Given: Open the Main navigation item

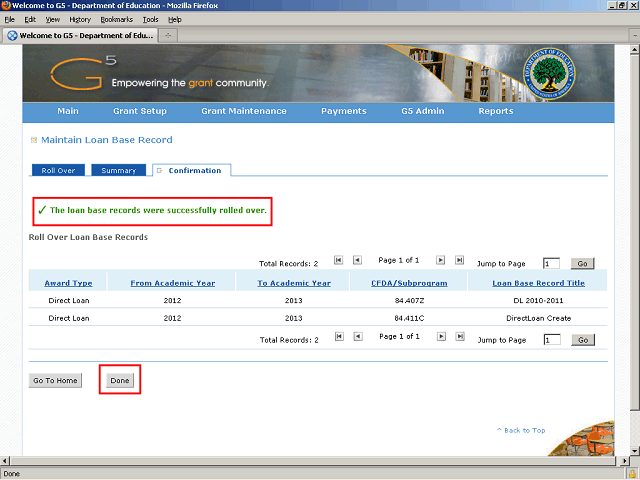Looking at the screenshot, I should pyautogui.click(x=68, y=111).
